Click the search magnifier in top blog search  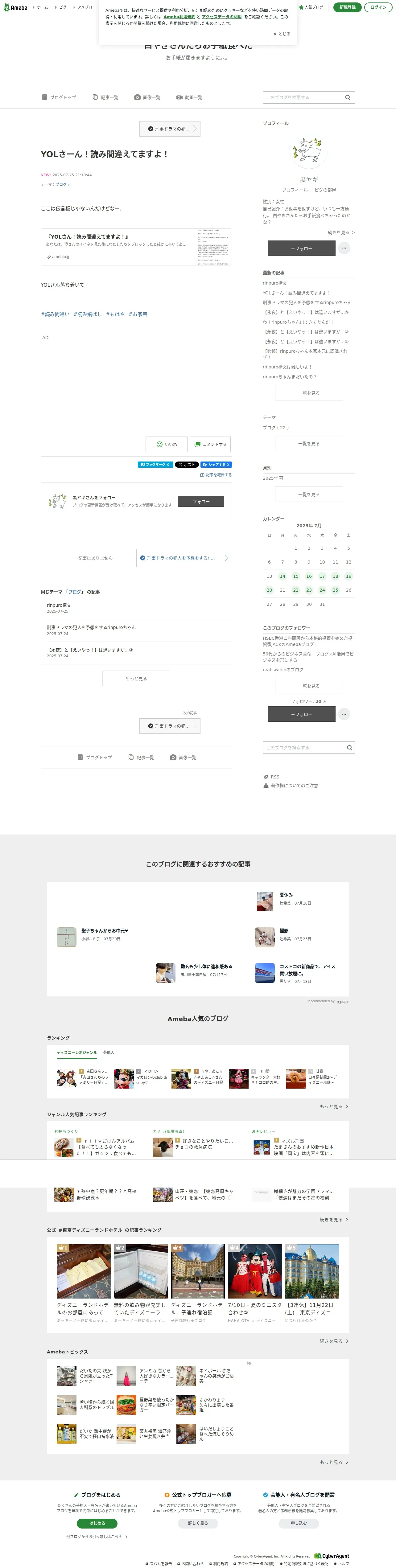(348, 97)
